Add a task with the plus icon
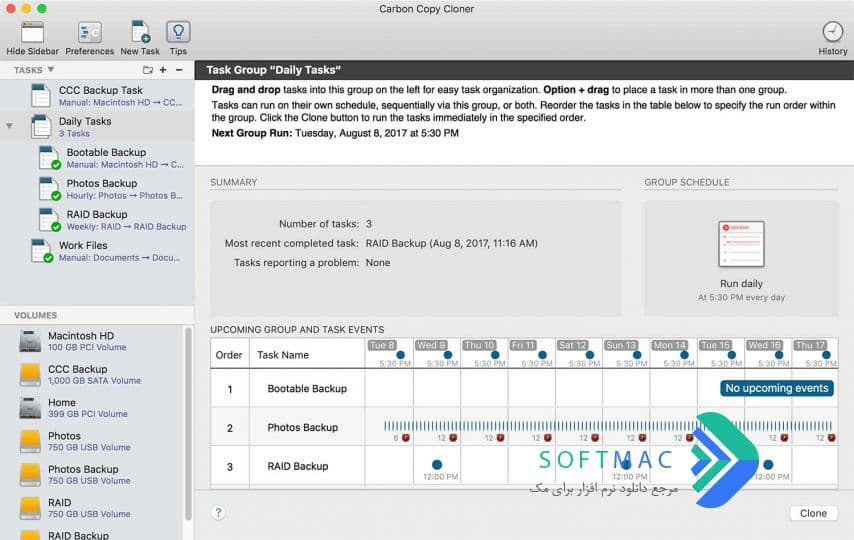The height and width of the screenshot is (540, 854). [163, 70]
